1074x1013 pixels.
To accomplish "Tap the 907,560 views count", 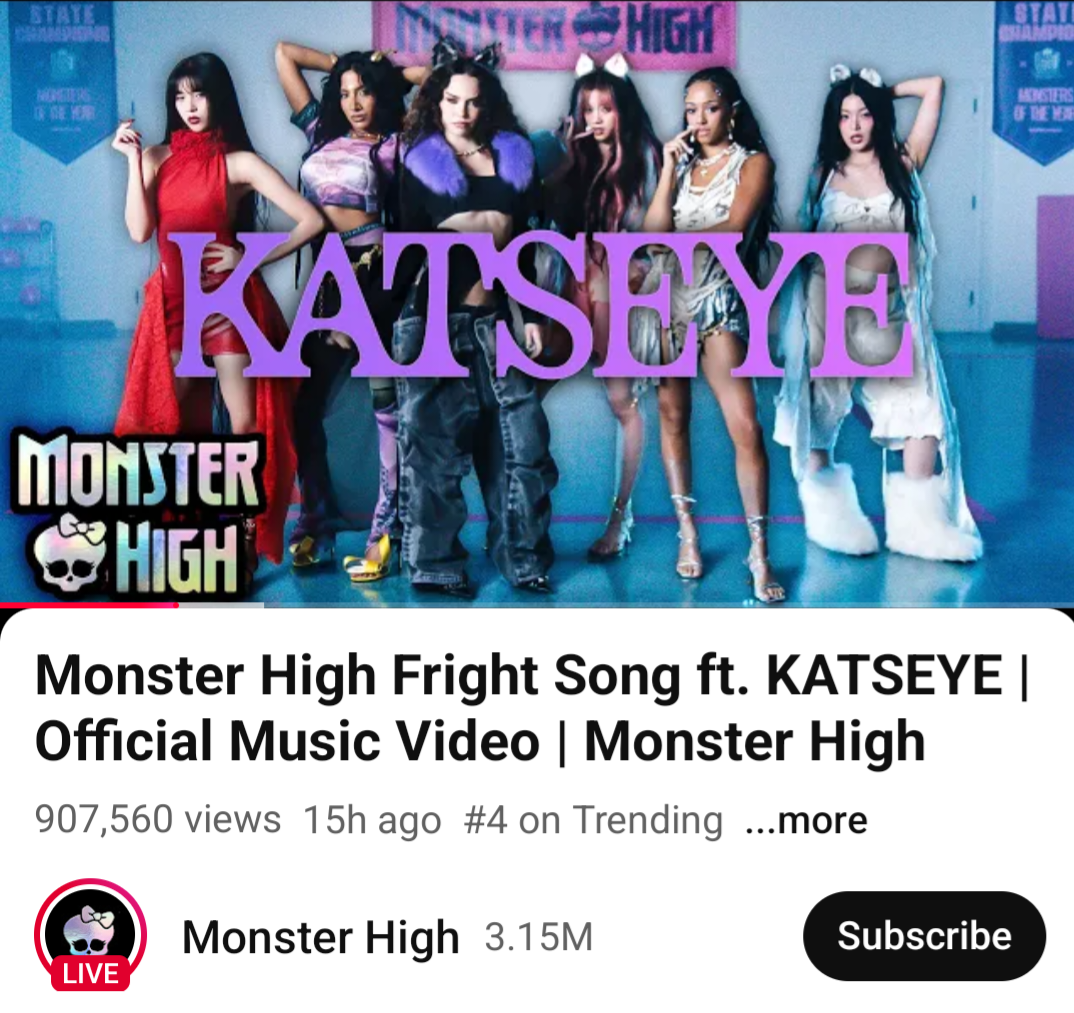I will point(158,819).
